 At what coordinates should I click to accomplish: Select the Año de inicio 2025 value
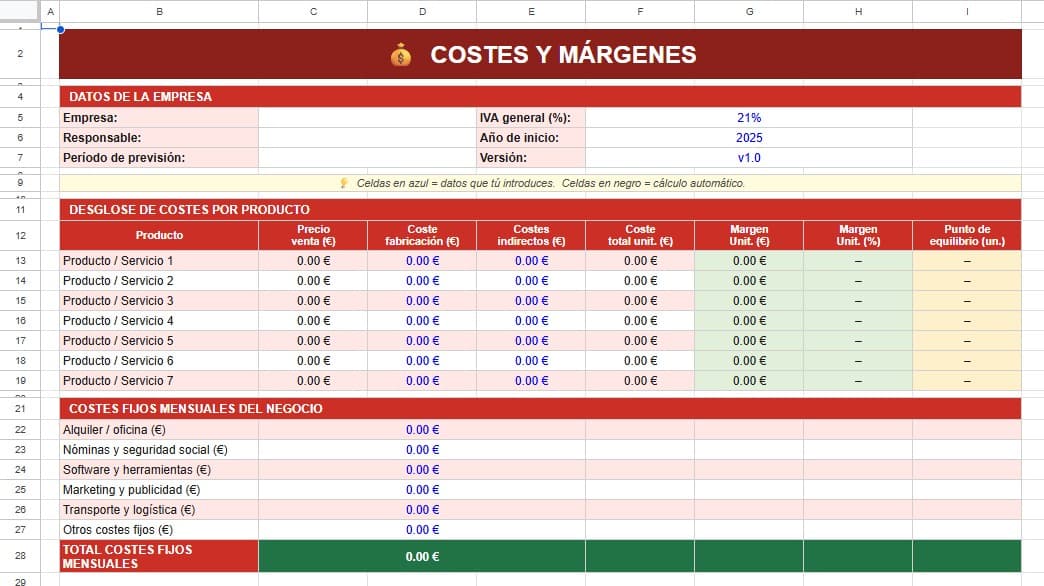(749, 138)
